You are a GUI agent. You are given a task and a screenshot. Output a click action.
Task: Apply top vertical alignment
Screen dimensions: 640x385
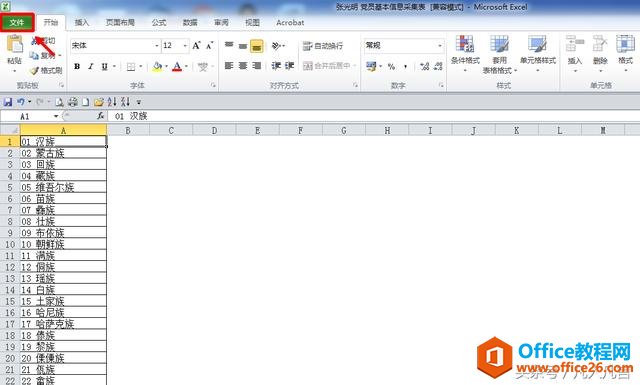[229, 46]
